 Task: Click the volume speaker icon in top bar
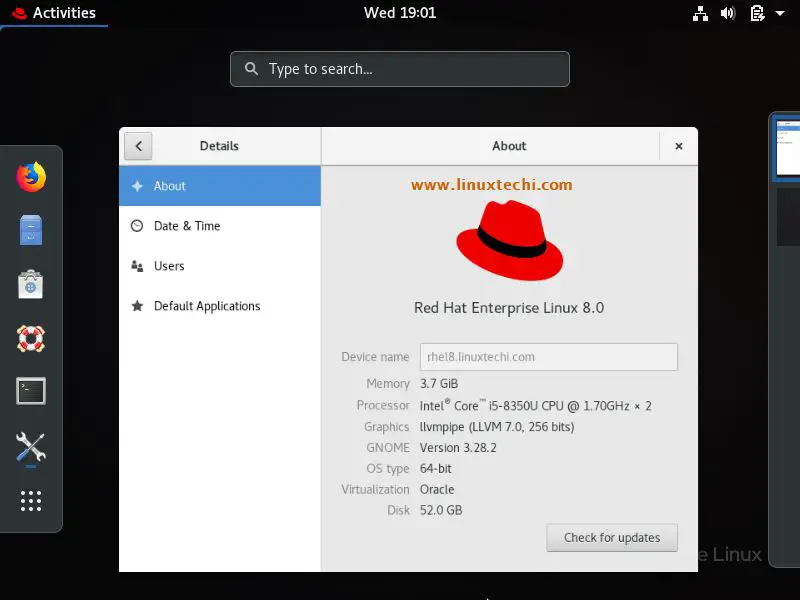click(728, 13)
